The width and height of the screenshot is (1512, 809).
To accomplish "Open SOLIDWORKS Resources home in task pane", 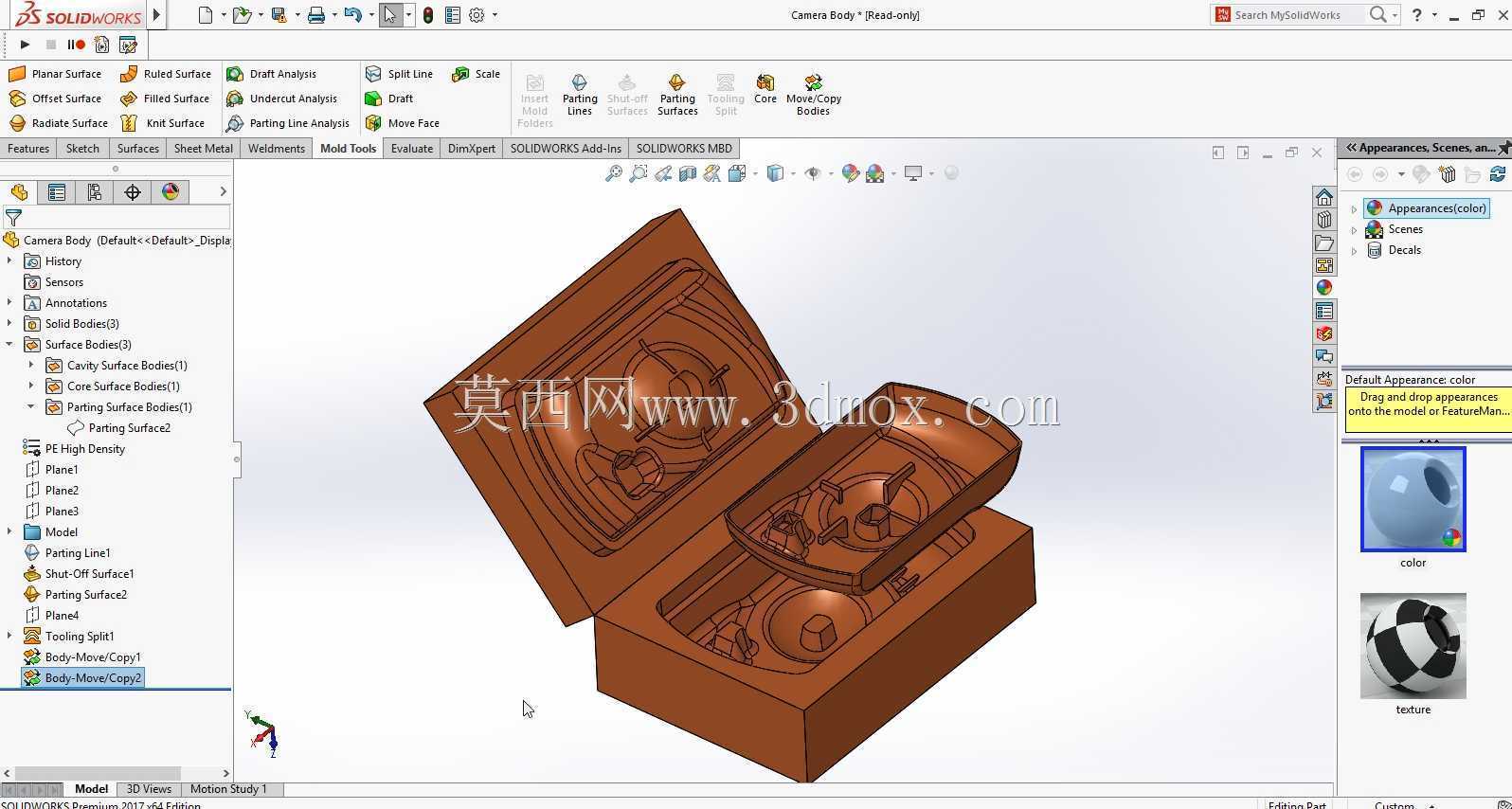I will (x=1324, y=197).
